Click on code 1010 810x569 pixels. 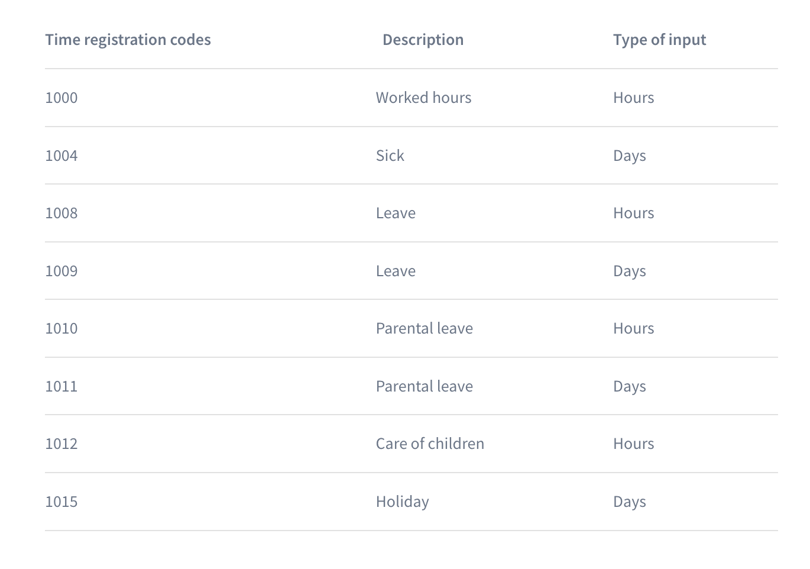[x=61, y=329]
